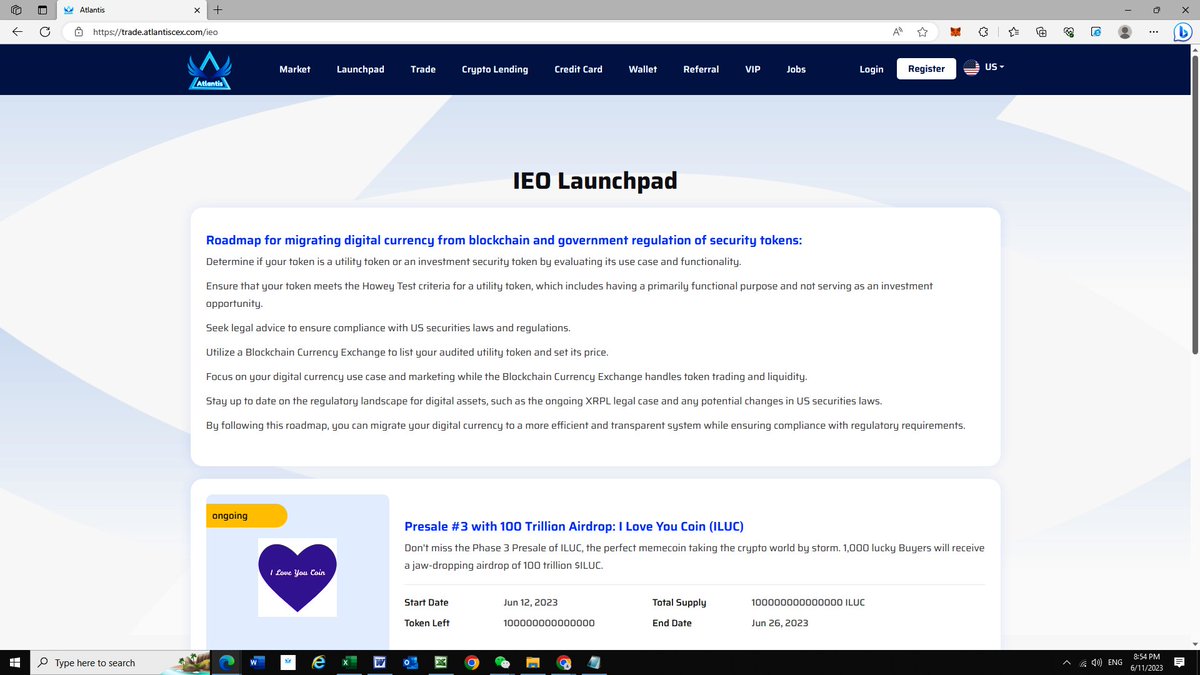The height and width of the screenshot is (675, 1200).
Task: Bookmark this page with the star icon
Action: point(922,32)
